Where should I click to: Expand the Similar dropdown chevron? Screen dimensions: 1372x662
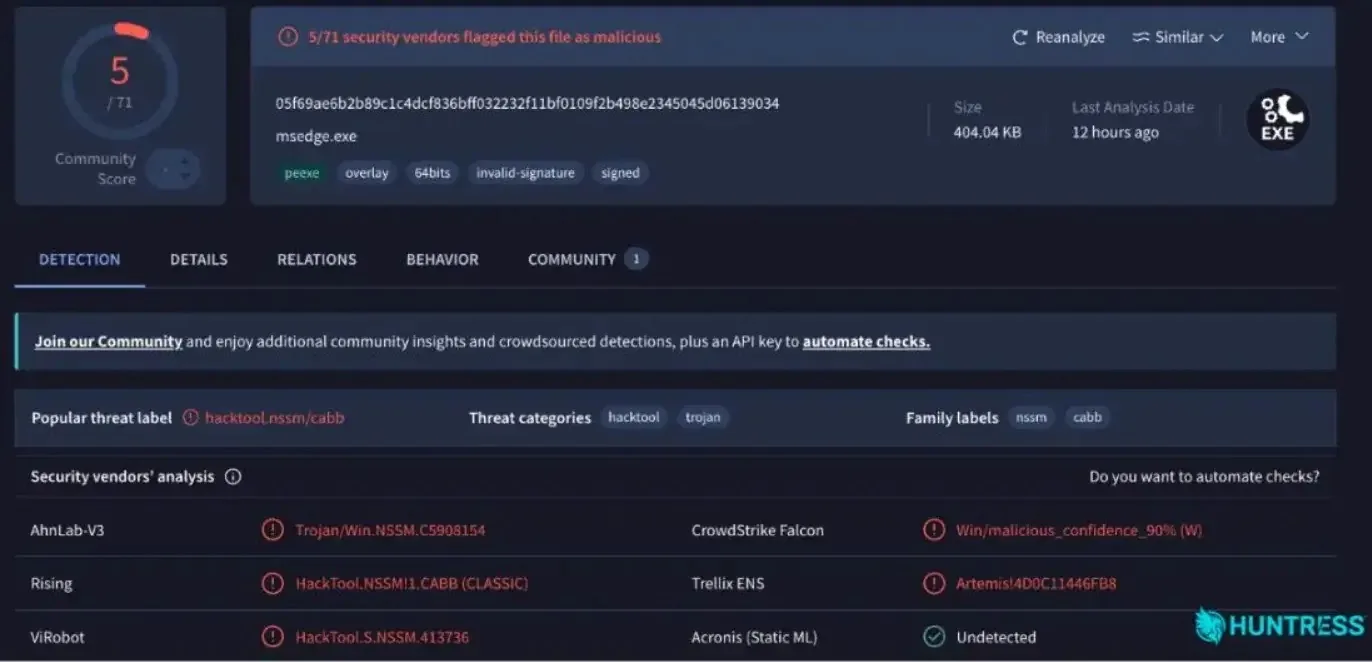pos(1217,38)
